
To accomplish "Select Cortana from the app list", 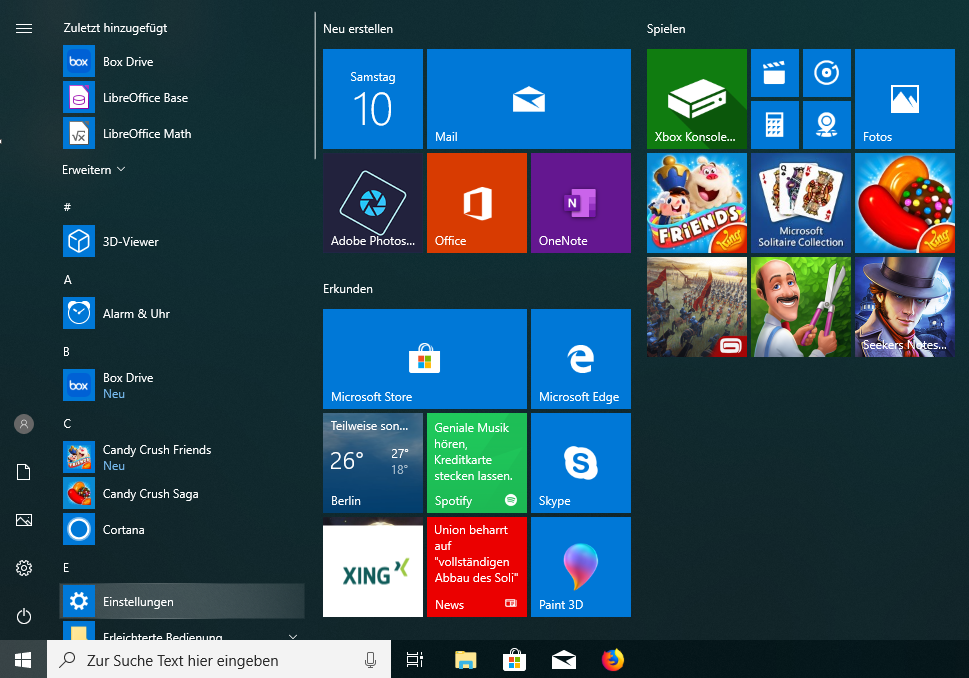I will (x=124, y=530).
